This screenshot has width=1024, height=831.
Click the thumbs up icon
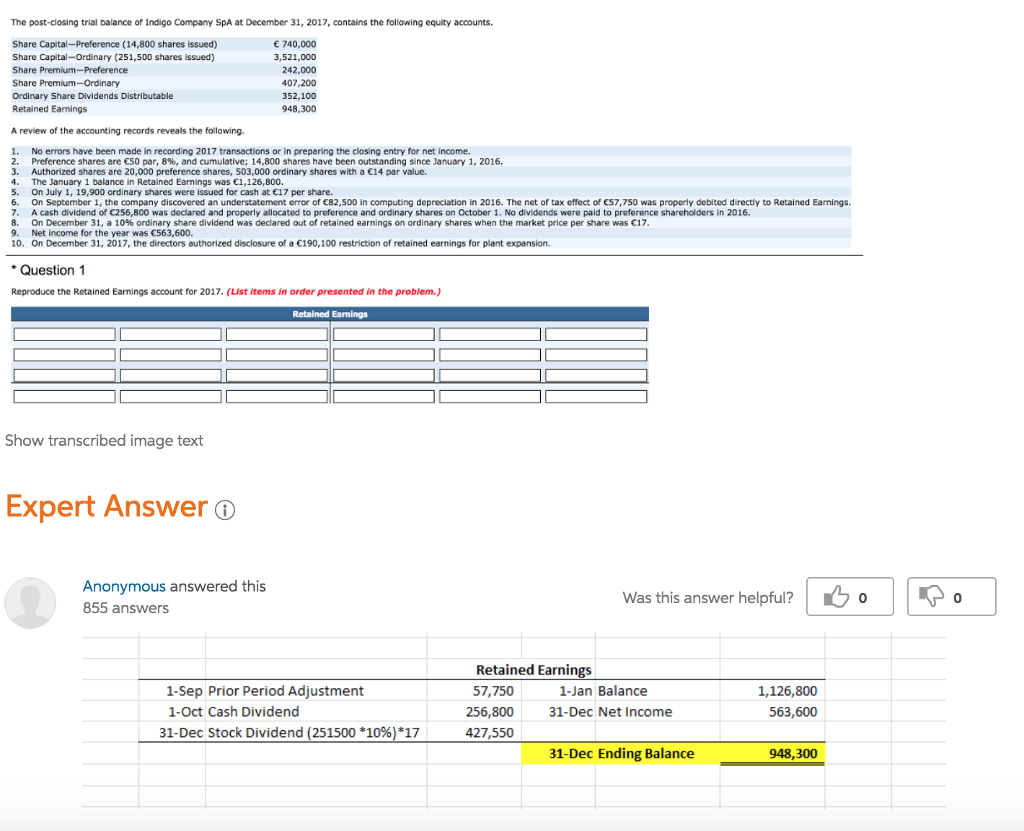tap(836, 597)
